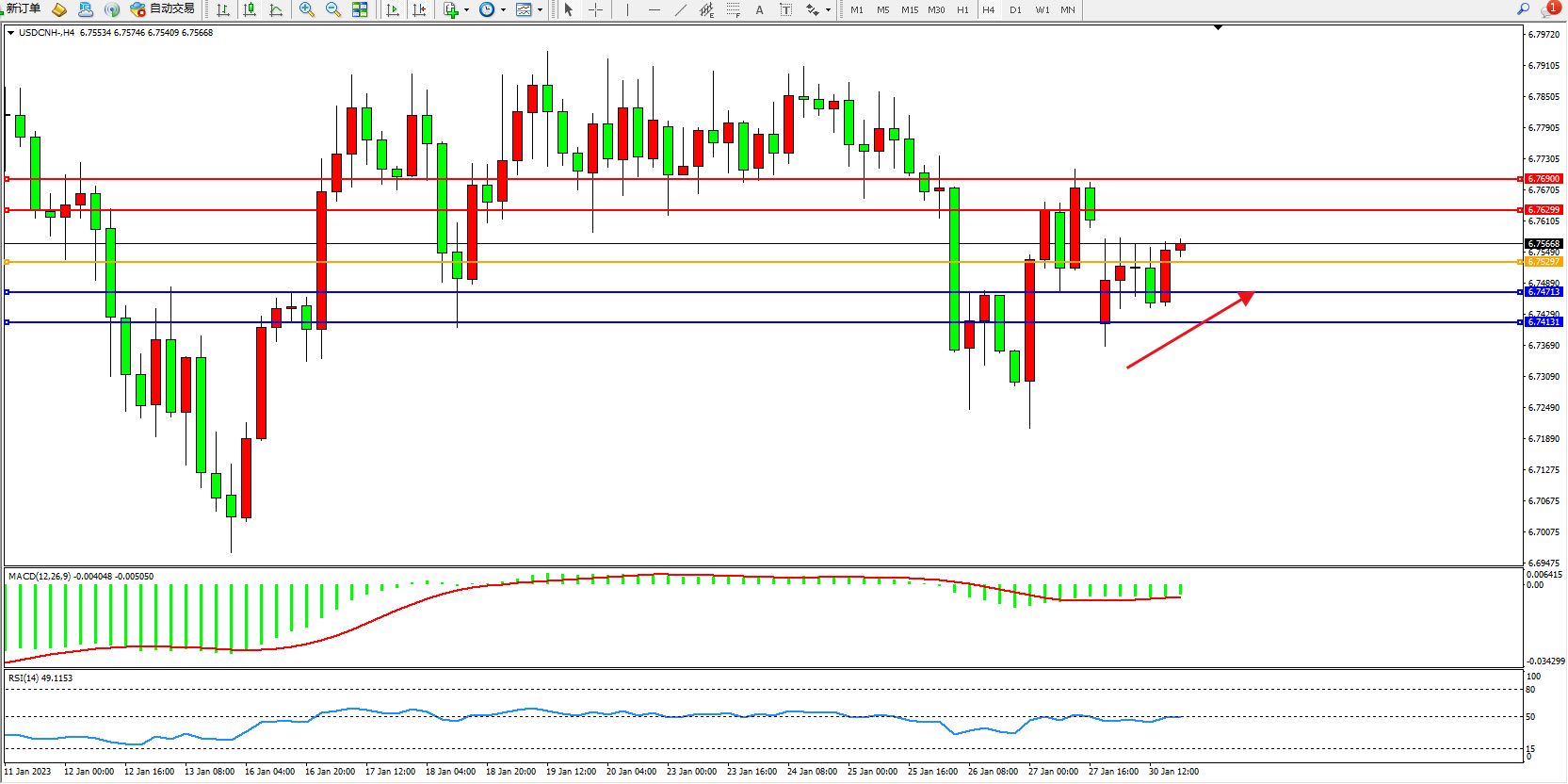Switch chart to candlestick mode

coord(250,9)
